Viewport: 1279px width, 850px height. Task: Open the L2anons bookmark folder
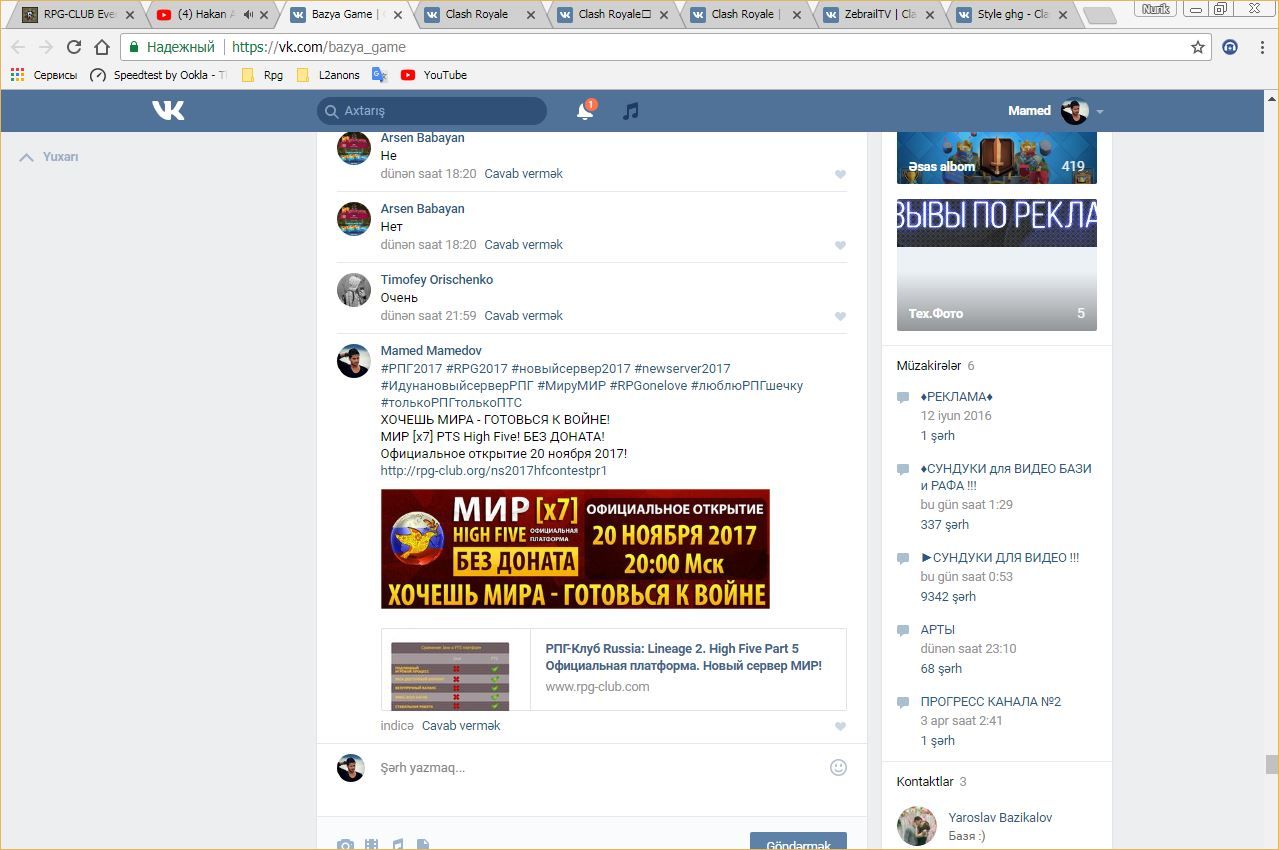pos(328,75)
